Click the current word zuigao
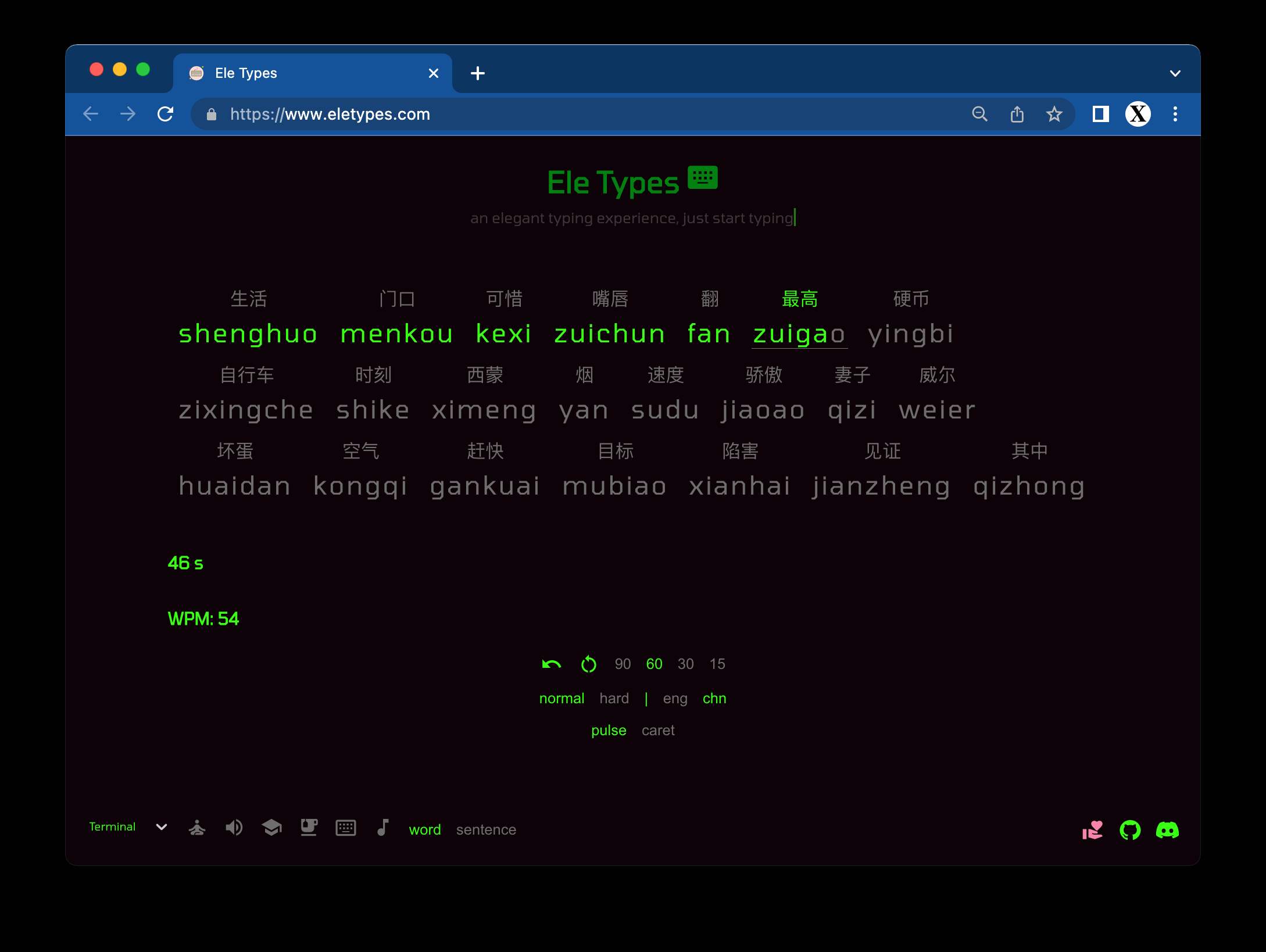The image size is (1266, 952). (x=799, y=334)
